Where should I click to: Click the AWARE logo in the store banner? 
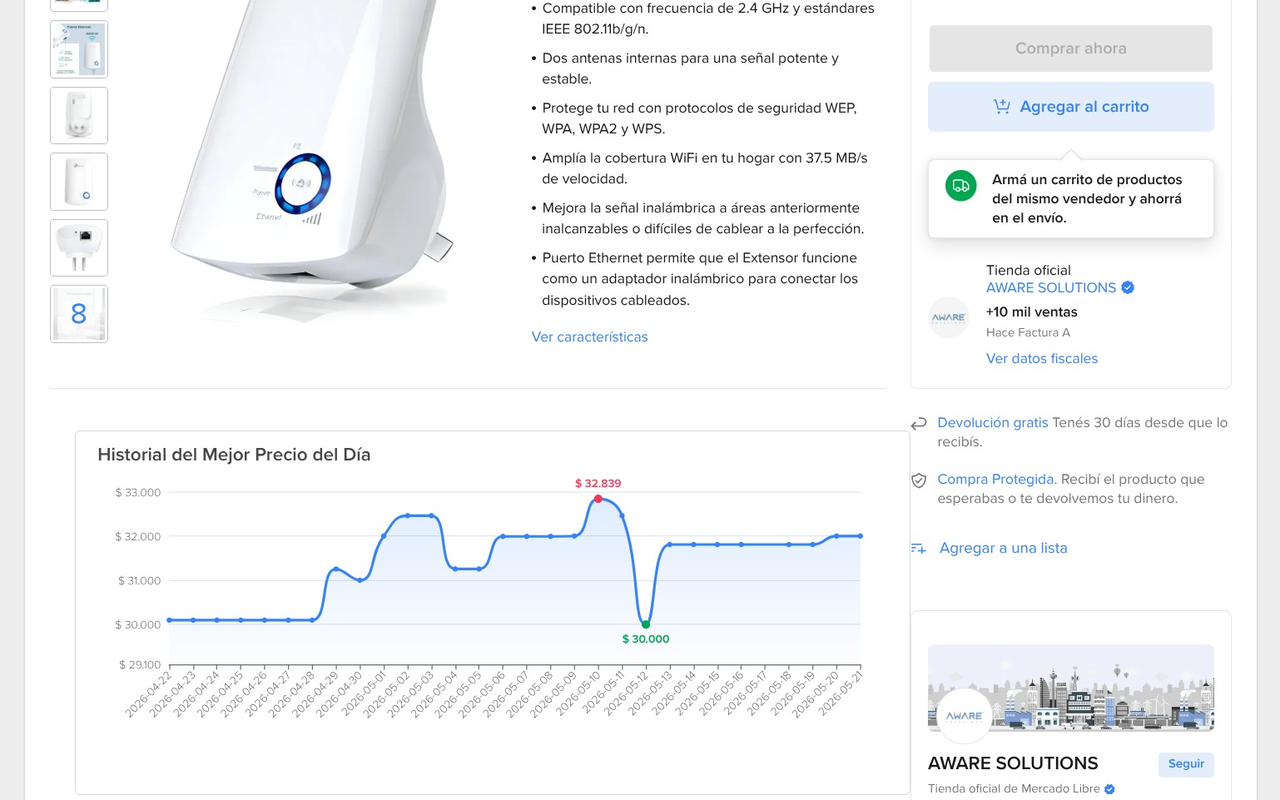pyautogui.click(x=964, y=716)
